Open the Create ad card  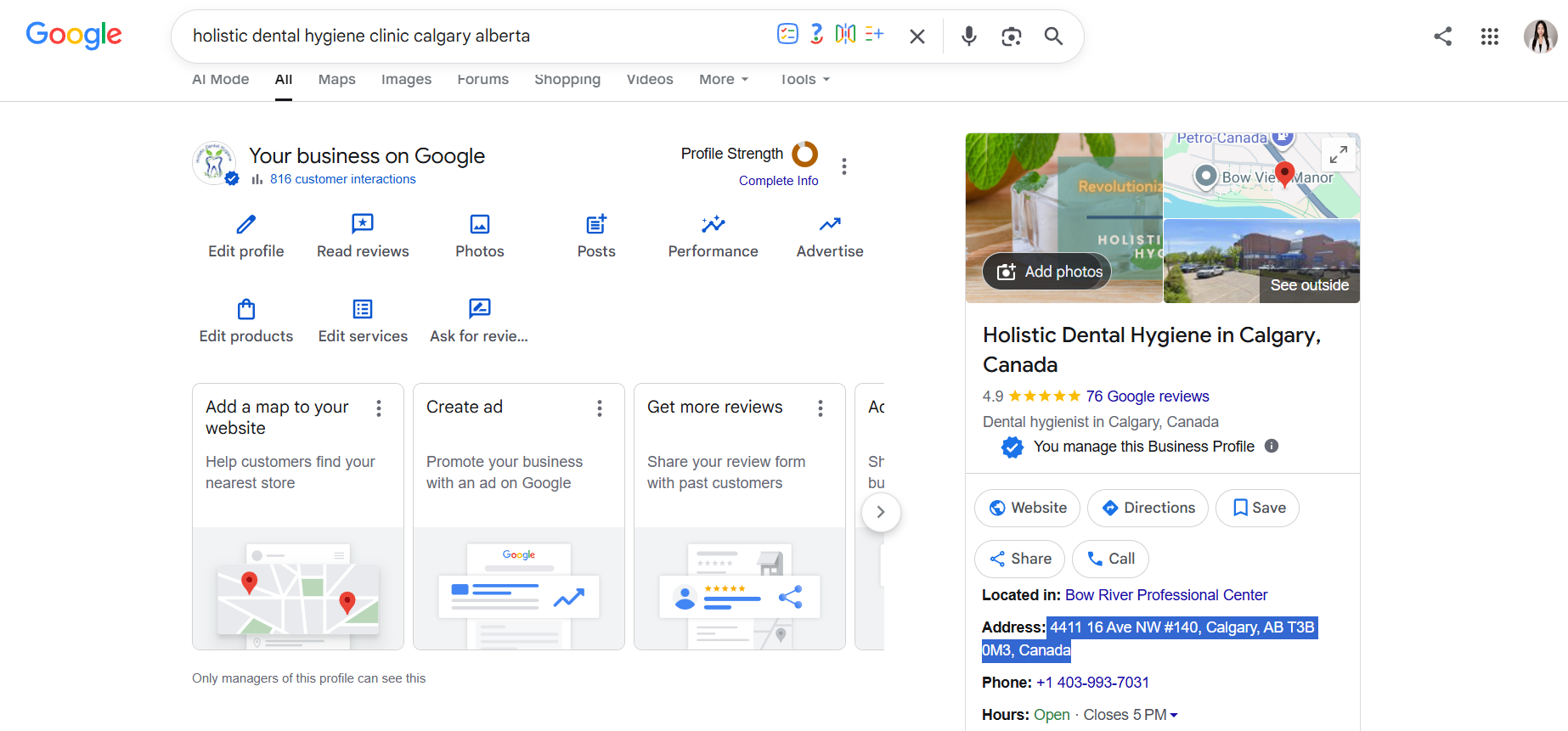(x=519, y=516)
